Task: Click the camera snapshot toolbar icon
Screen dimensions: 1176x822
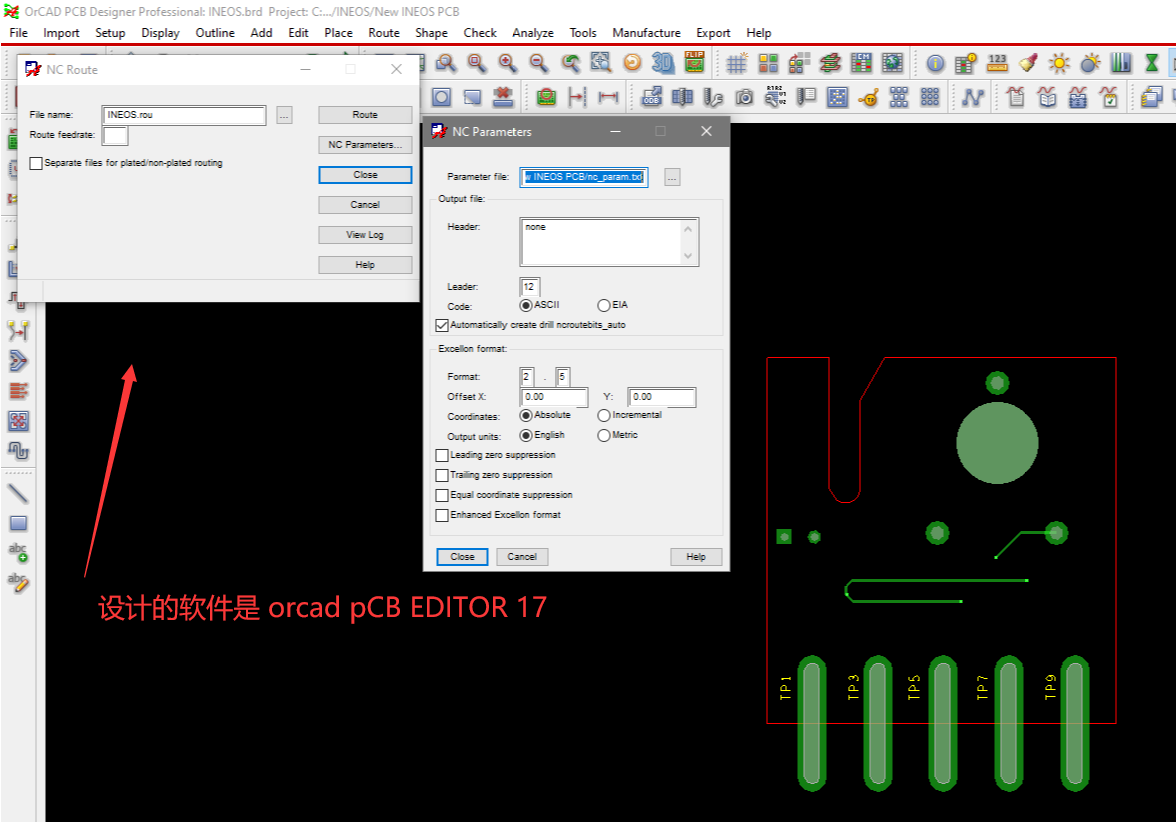Action: pos(744,97)
